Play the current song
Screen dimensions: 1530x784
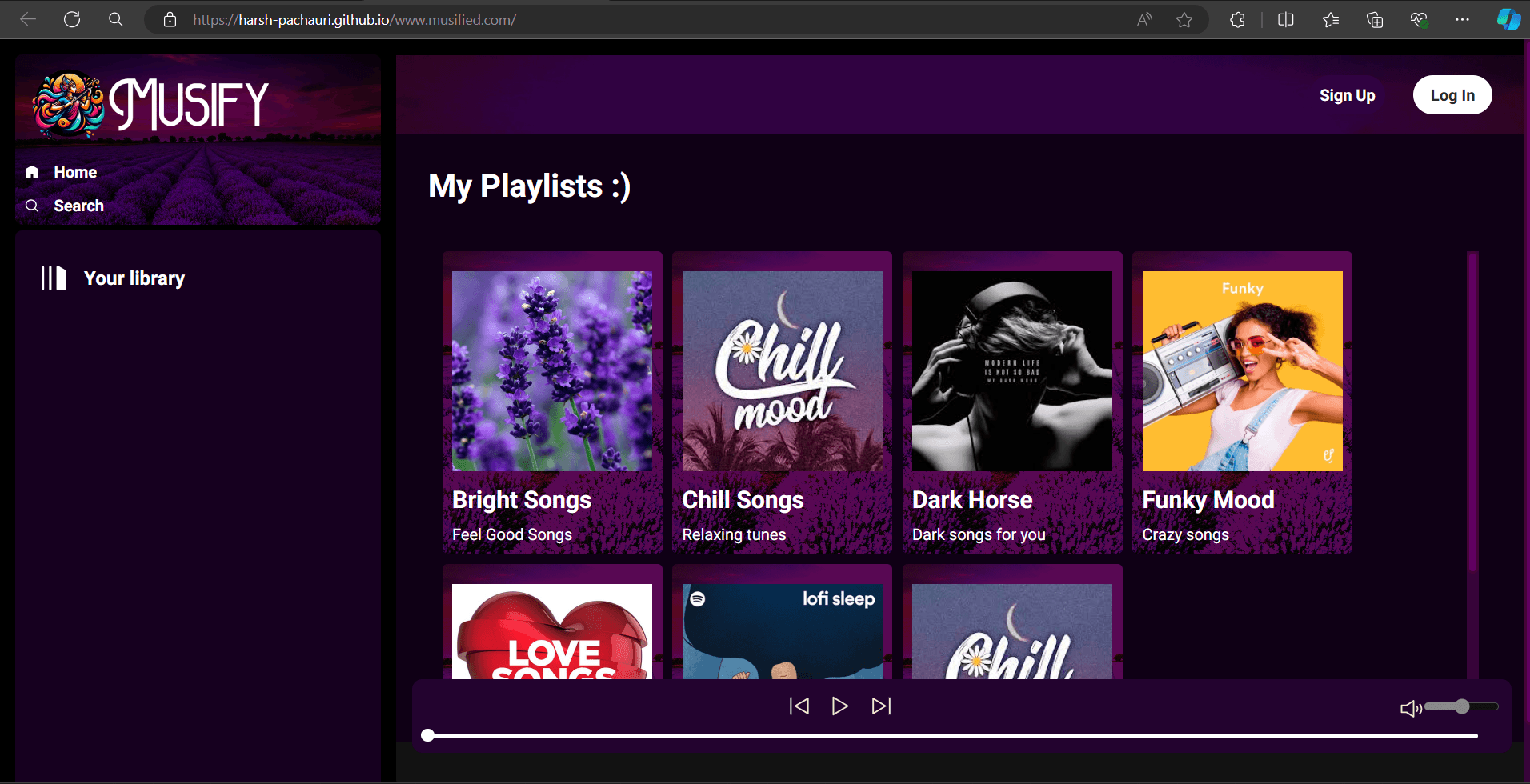[839, 706]
